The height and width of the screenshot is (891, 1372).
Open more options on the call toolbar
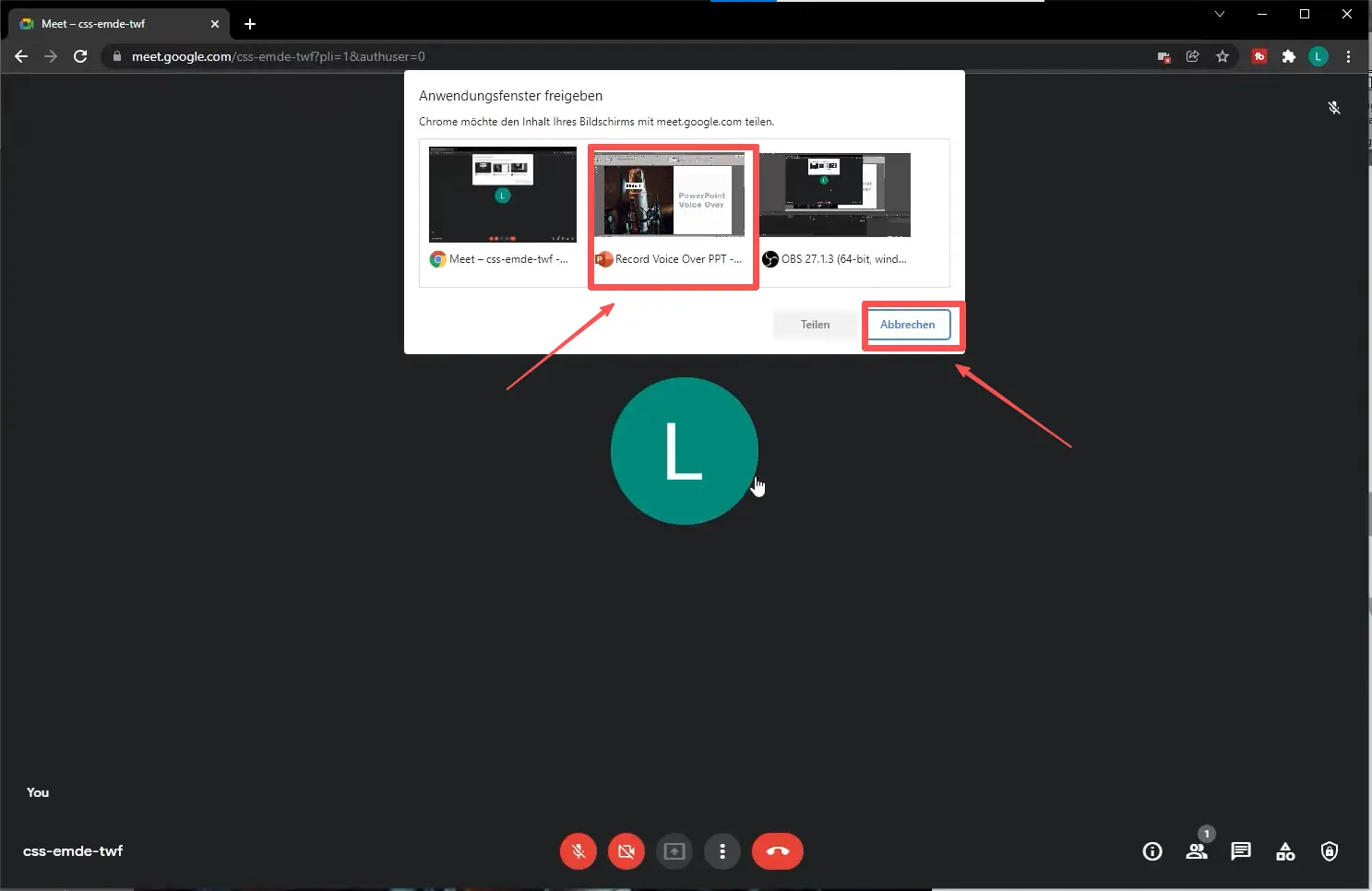(722, 851)
